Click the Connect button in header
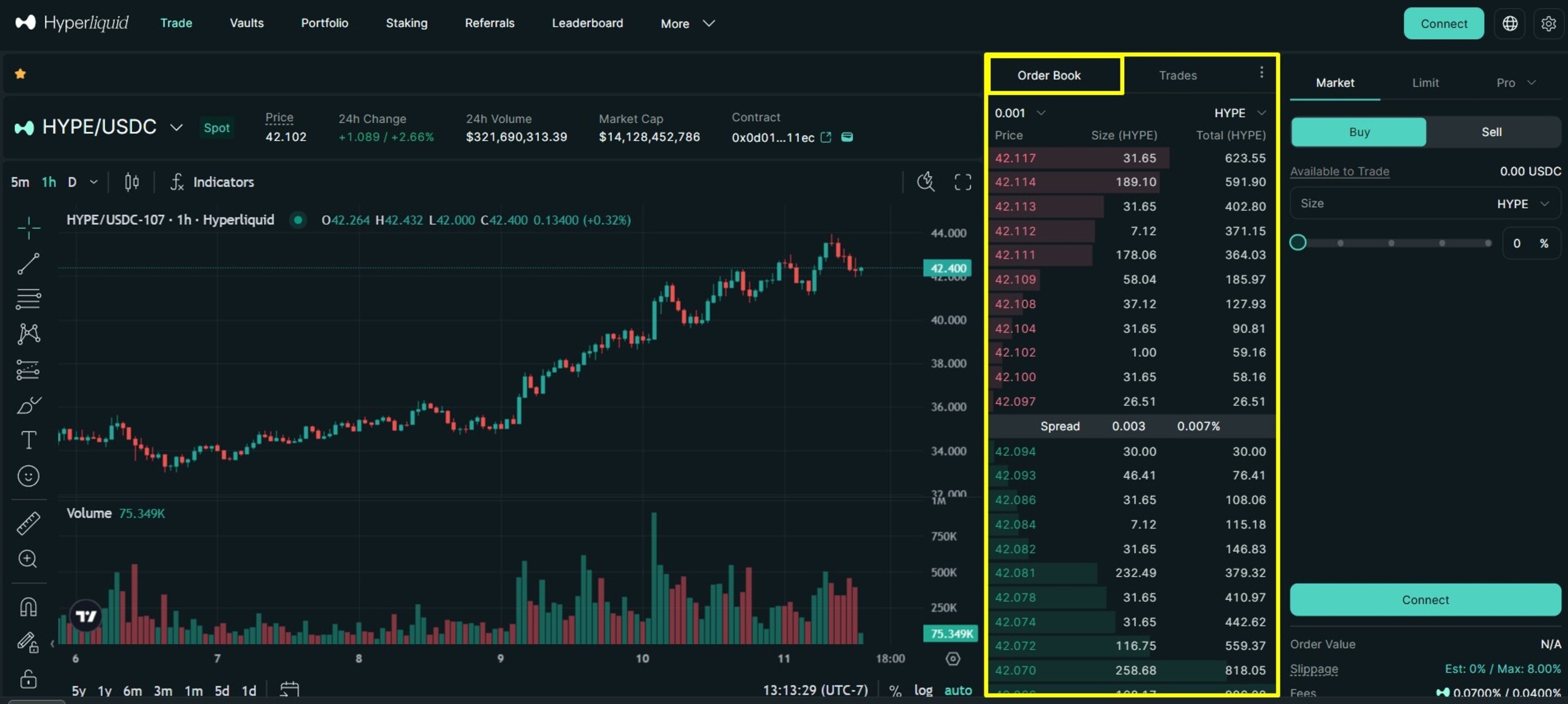 click(x=1443, y=23)
